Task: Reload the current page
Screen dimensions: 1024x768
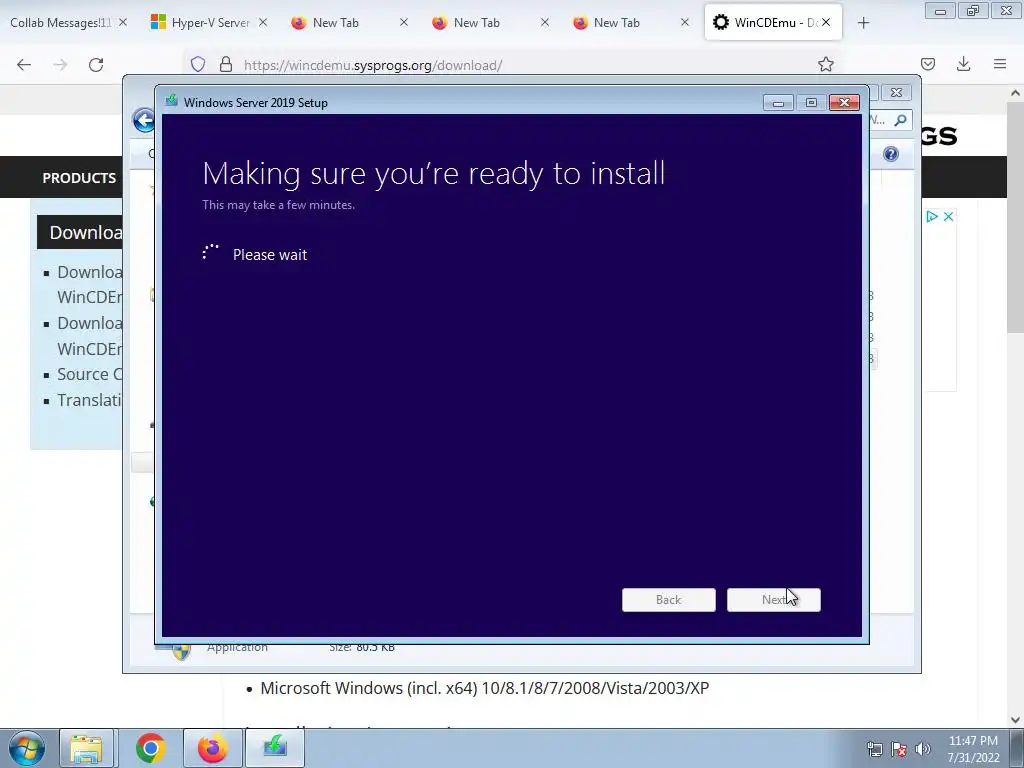Action: click(96, 65)
